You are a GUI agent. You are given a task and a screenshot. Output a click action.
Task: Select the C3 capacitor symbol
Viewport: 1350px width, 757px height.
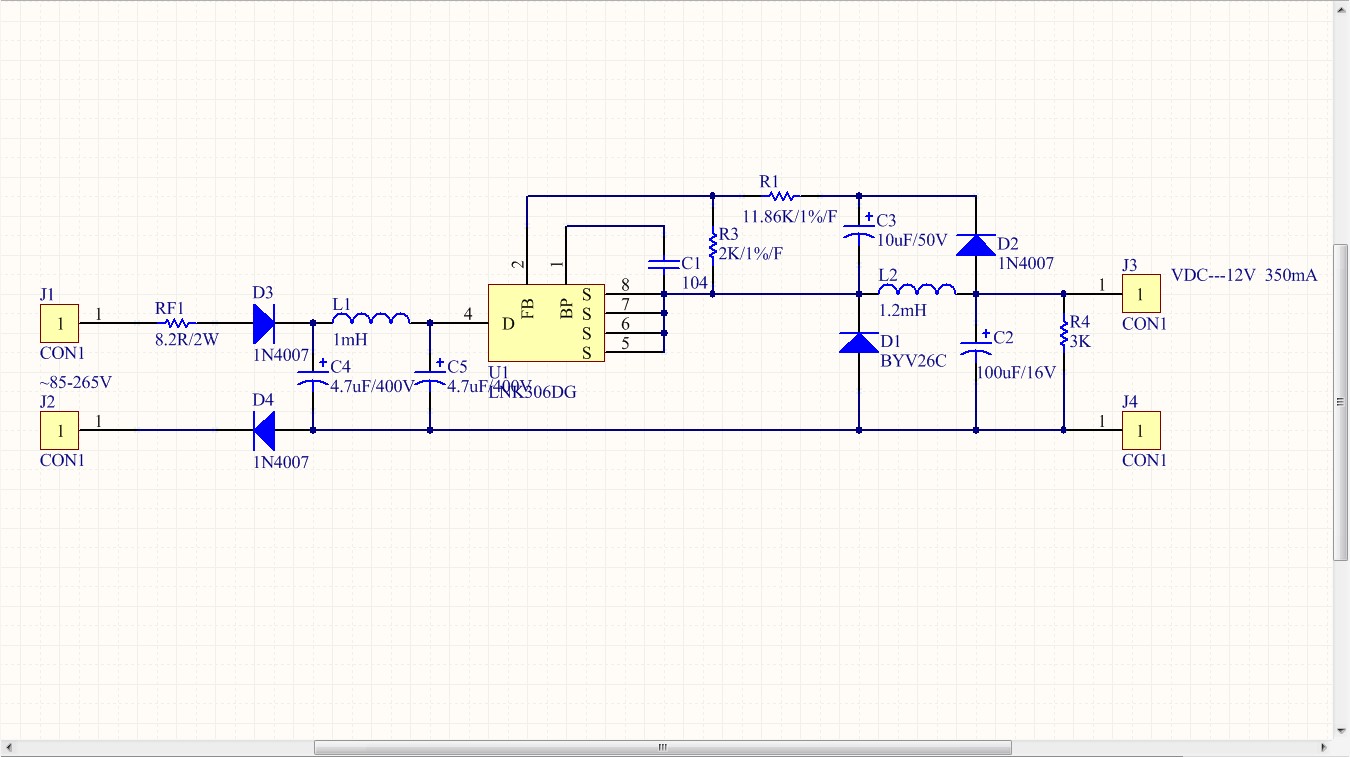(x=858, y=231)
